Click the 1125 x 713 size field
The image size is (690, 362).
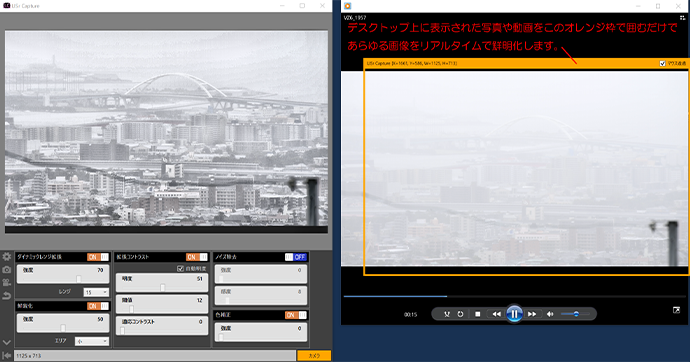click(x=155, y=355)
